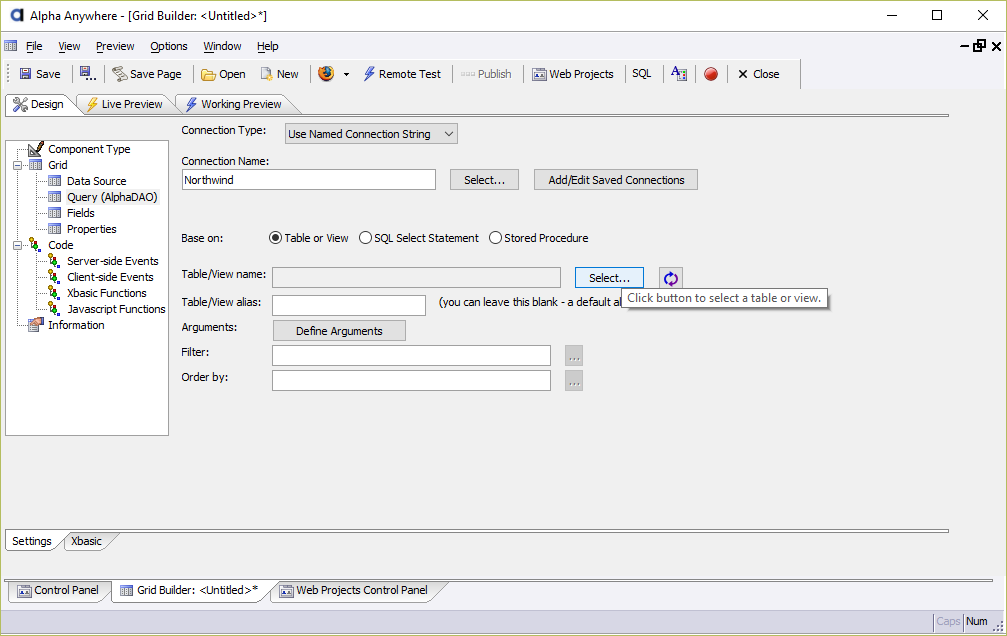Select the Grid tree item

[58, 165]
